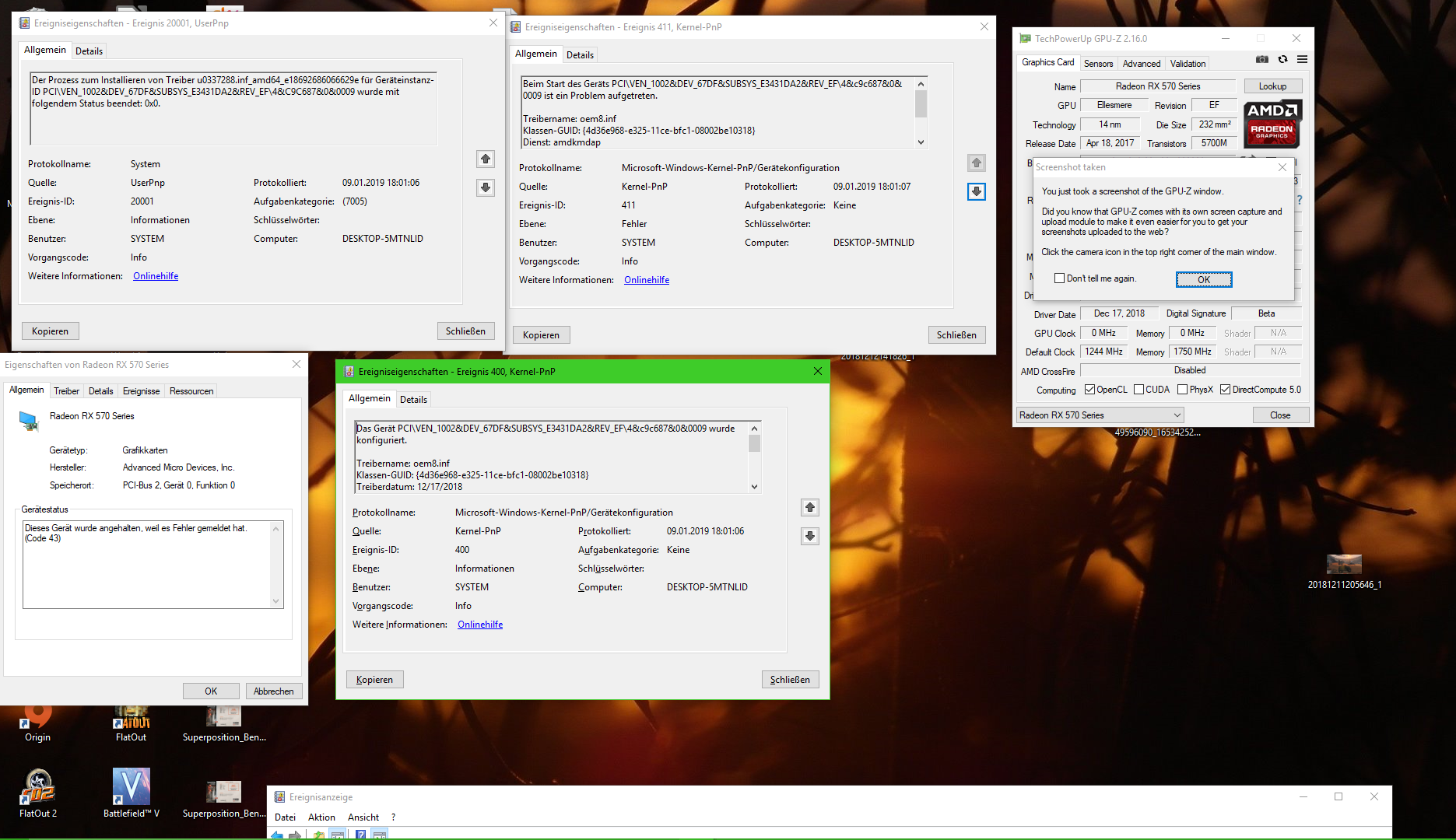Viewport: 1456px width, 840px height.
Task: Open the Radeon RX 570 Series device dropdown
Action: click(1100, 415)
